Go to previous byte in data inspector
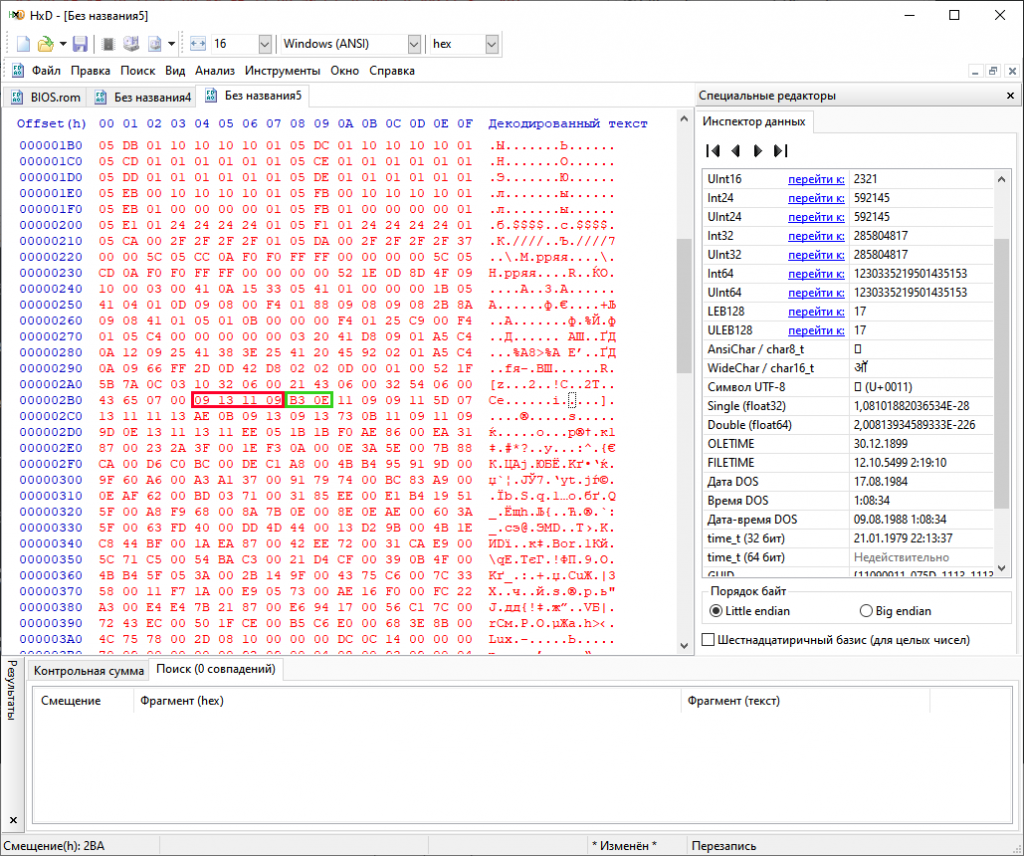This screenshot has width=1024, height=856. [x=735, y=151]
